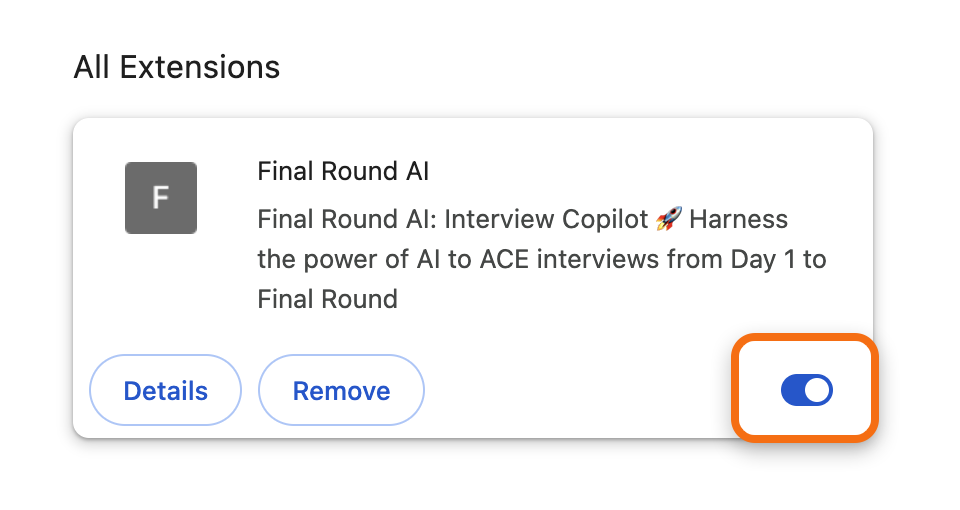The width and height of the screenshot is (960, 510).
Task: Click the rocket icon before Harness
Action: pyautogui.click(x=669, y=219)
